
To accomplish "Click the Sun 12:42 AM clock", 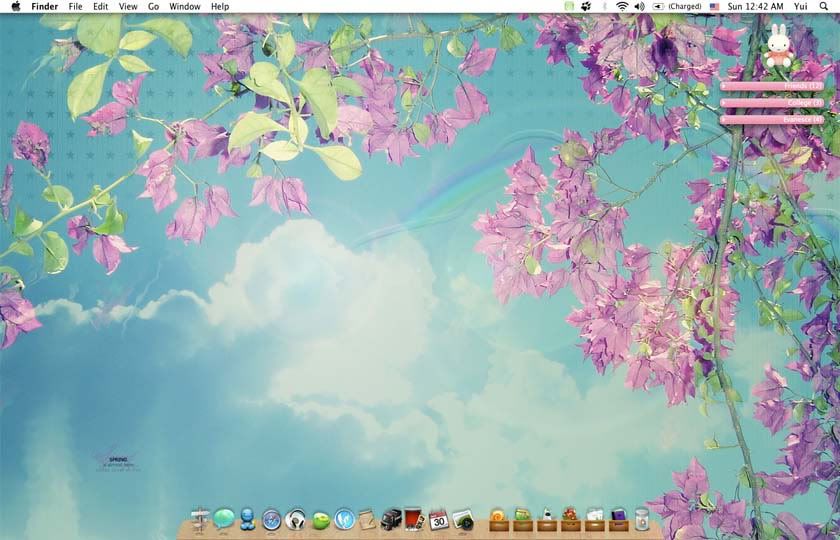I will 755,6.
